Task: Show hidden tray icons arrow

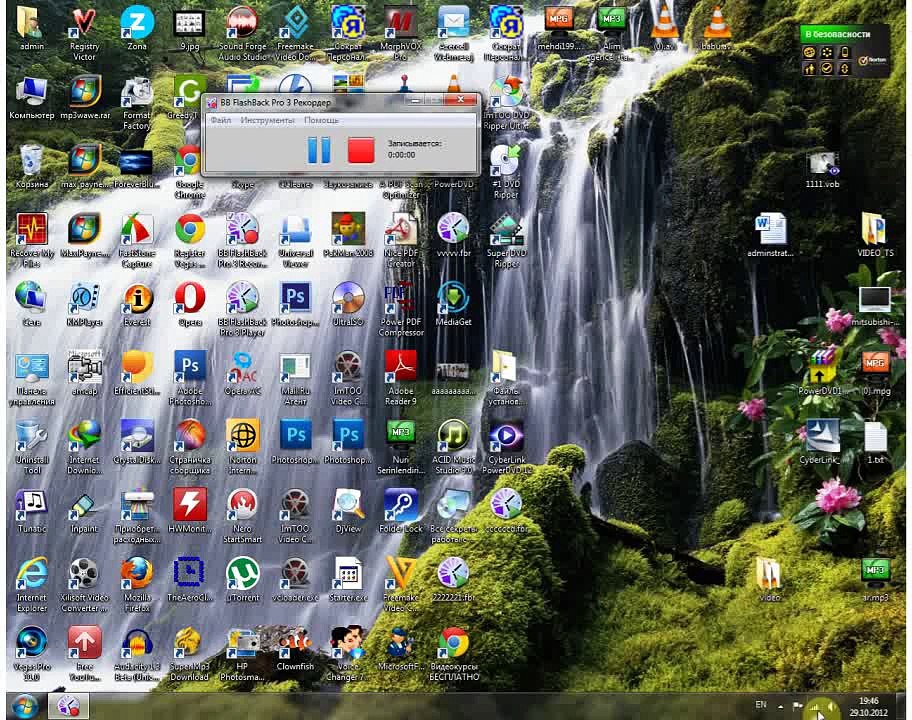Action: point(781,707)
